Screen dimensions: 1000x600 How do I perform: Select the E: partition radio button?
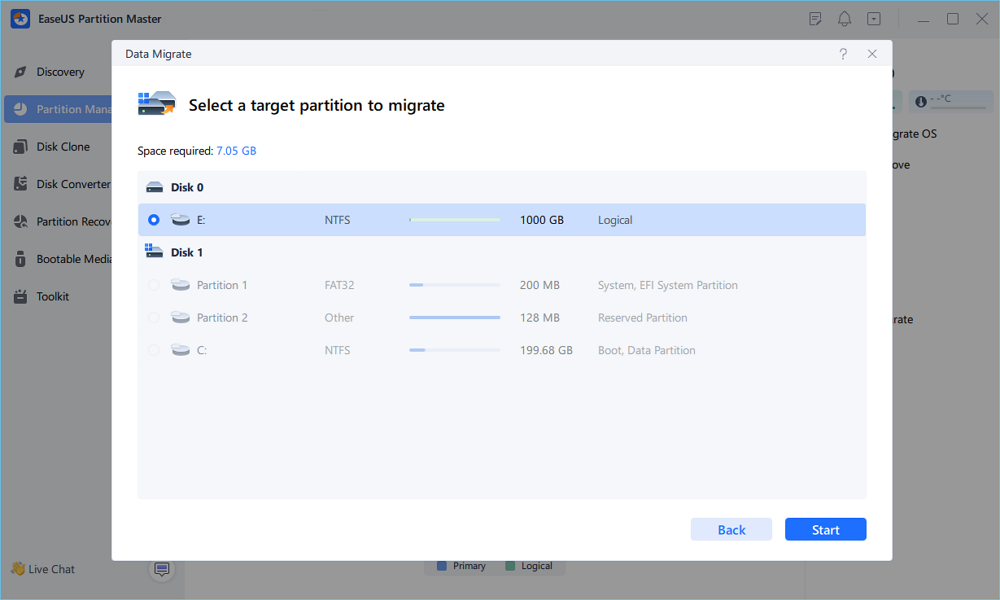(x=154, y=220)
